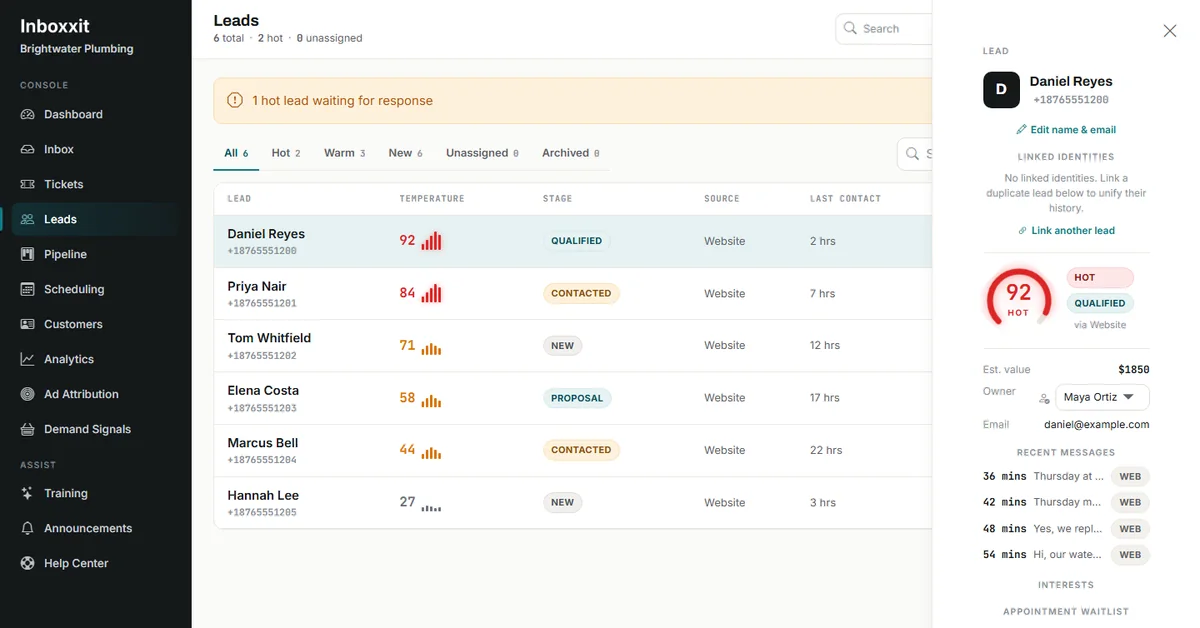Screen dimensions: 1200x628
Task: Click NEW stage badge for Tom Whitfield
Action: [x=563, y=345]
